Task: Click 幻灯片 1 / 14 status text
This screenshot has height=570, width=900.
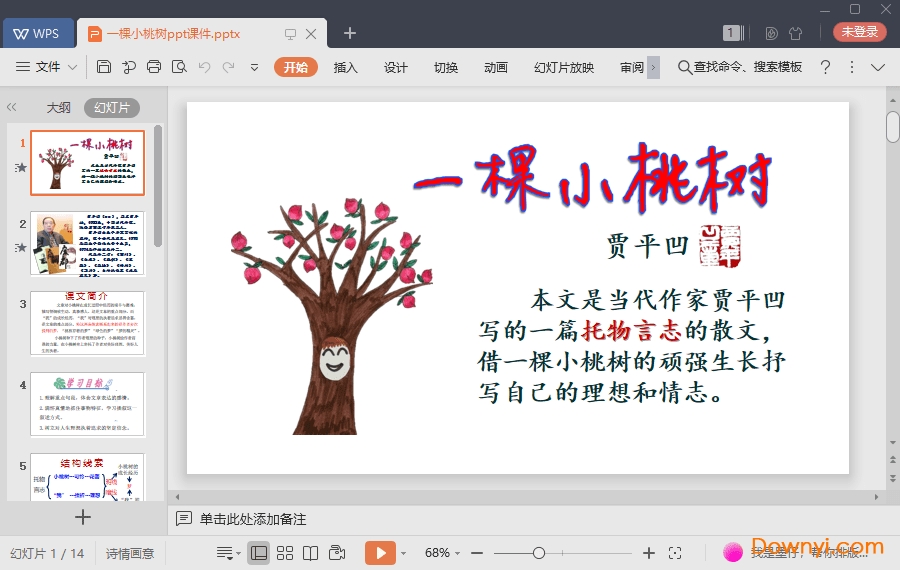Action: click(x=47, y=553)
